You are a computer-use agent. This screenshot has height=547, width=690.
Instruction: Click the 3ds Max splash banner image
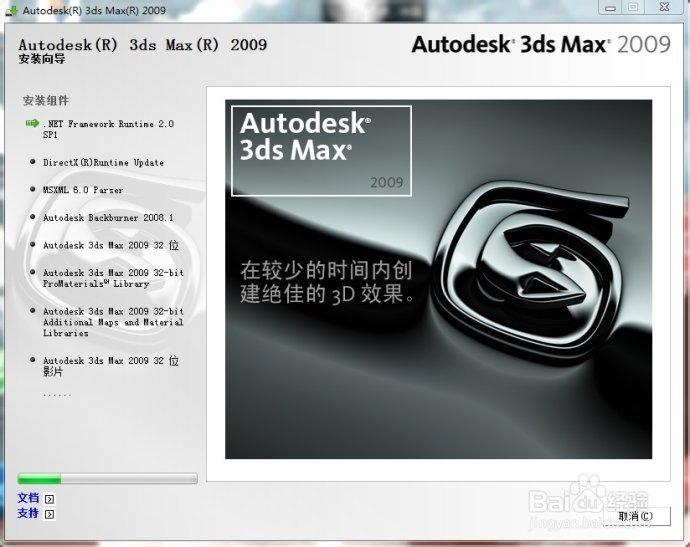point(438,279)
